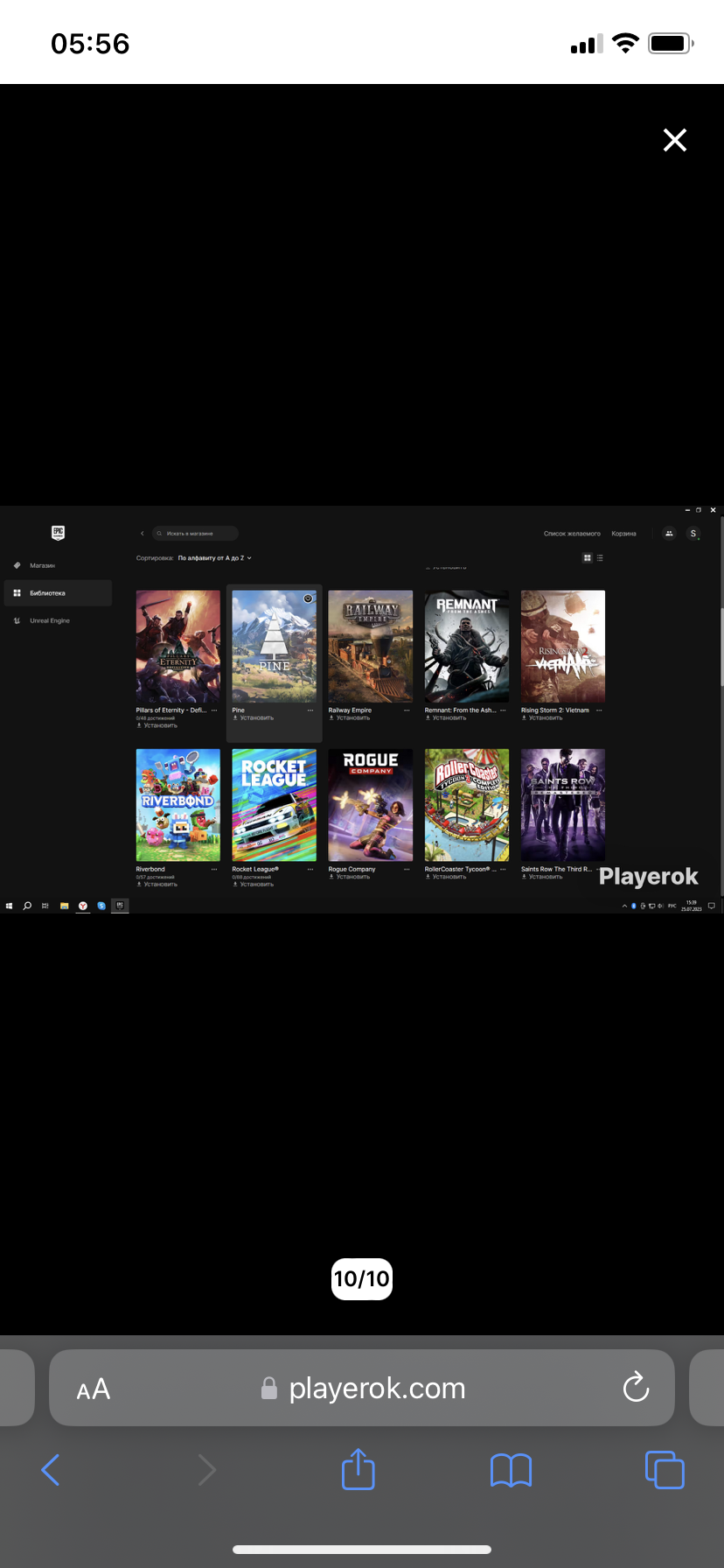724x1568 pixels.
Task: Open Список желаемого wishlist link
Action: (x=572, y=533)
